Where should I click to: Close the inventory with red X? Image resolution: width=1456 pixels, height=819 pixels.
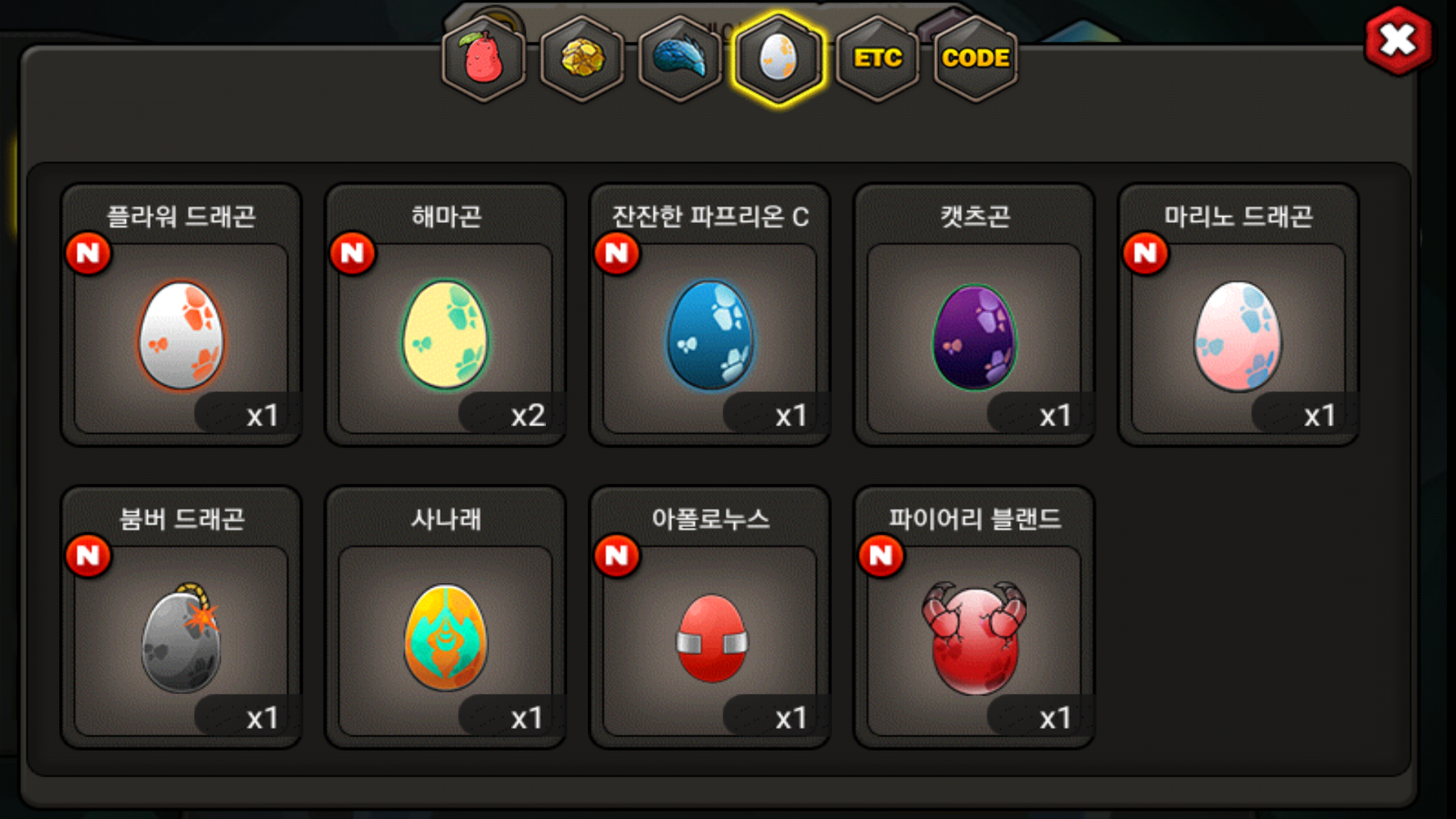coord(1398,40)
